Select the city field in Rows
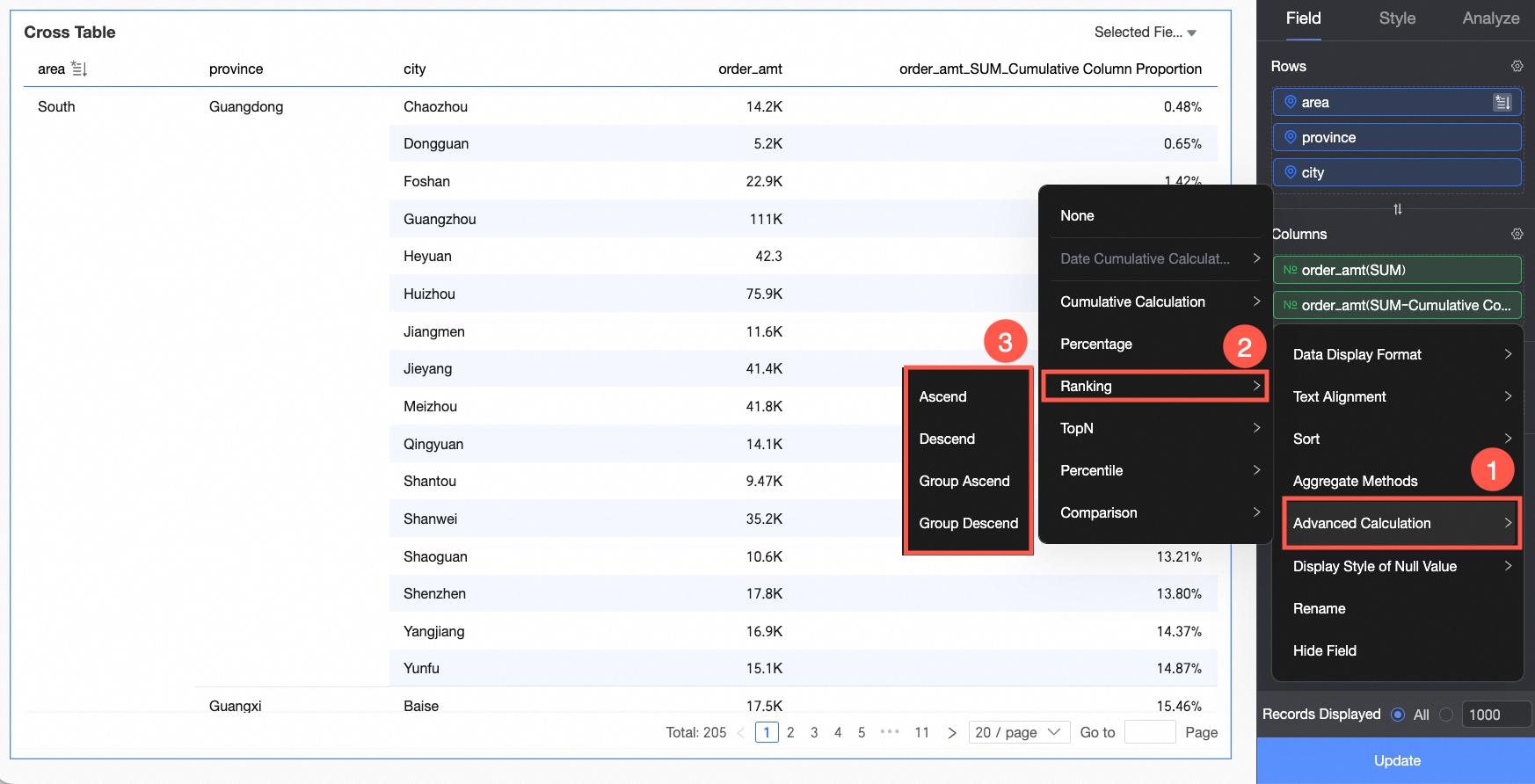Screen dimensions: 1535x784 [x=1397, y=172]
